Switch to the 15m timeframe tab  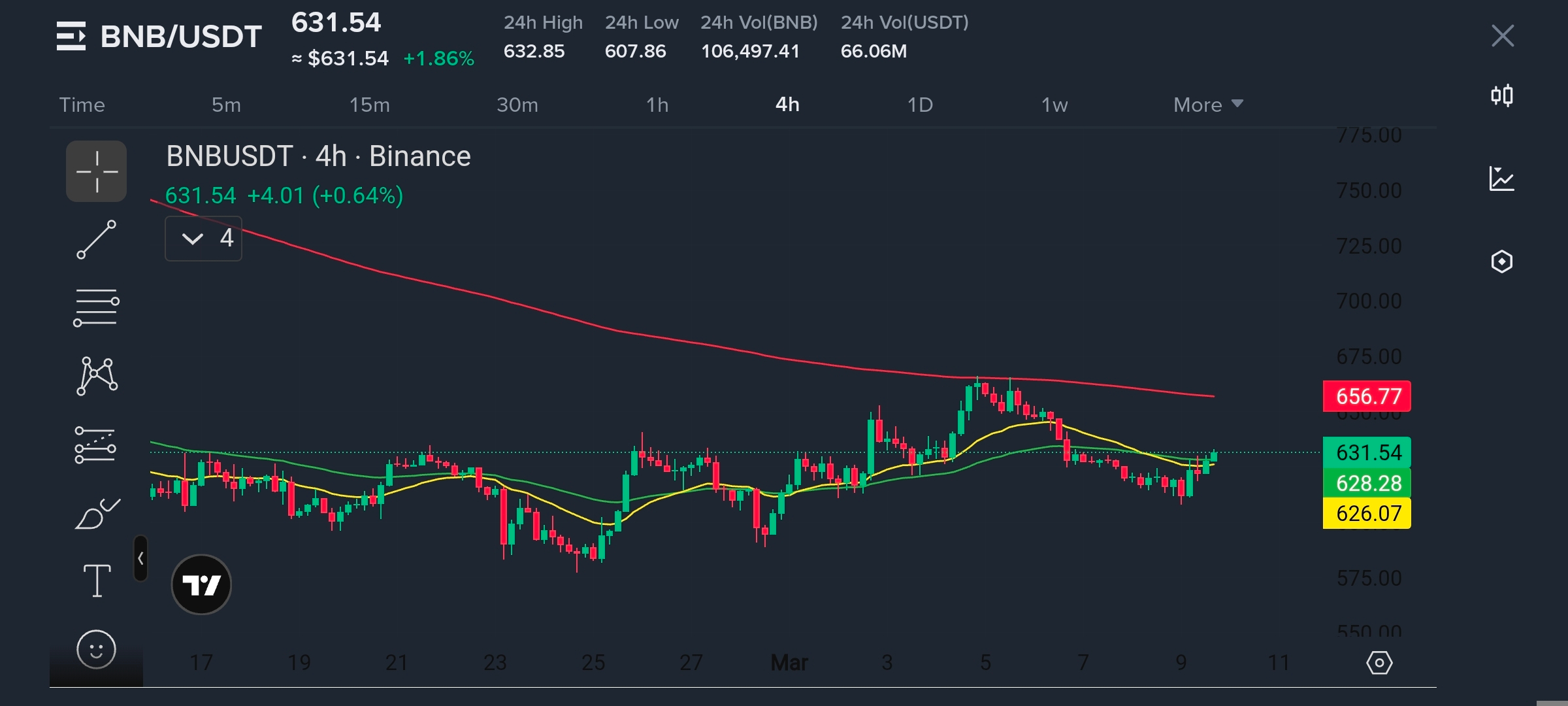tap(369, 105)
